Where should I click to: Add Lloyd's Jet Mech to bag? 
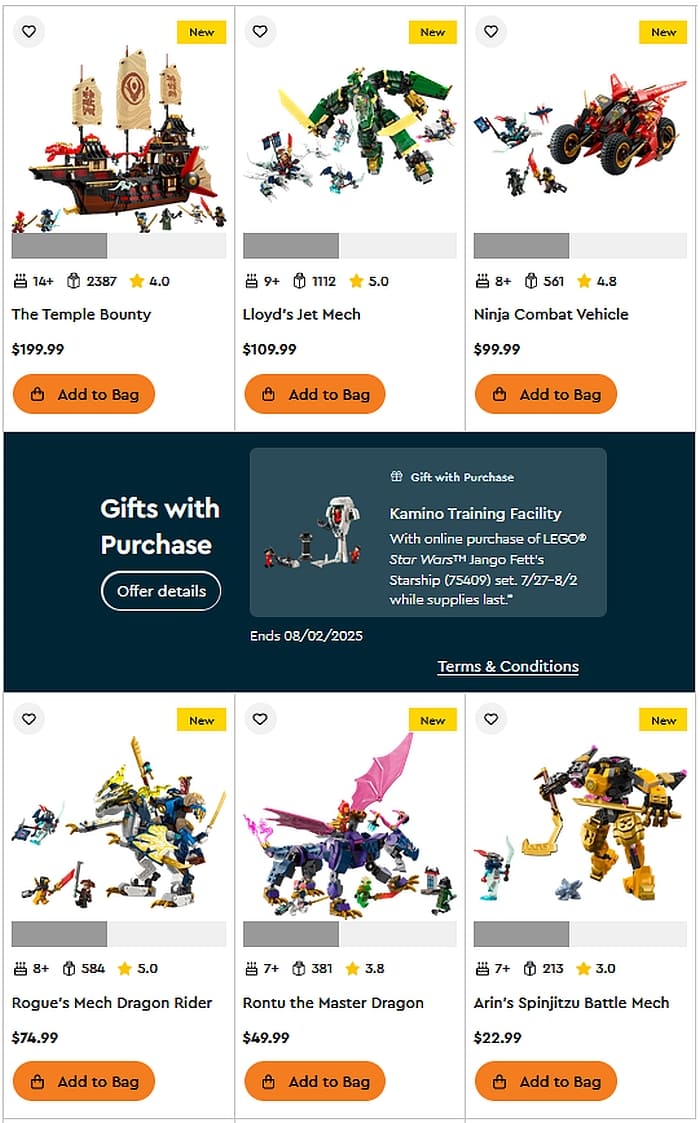click(315, 394)
